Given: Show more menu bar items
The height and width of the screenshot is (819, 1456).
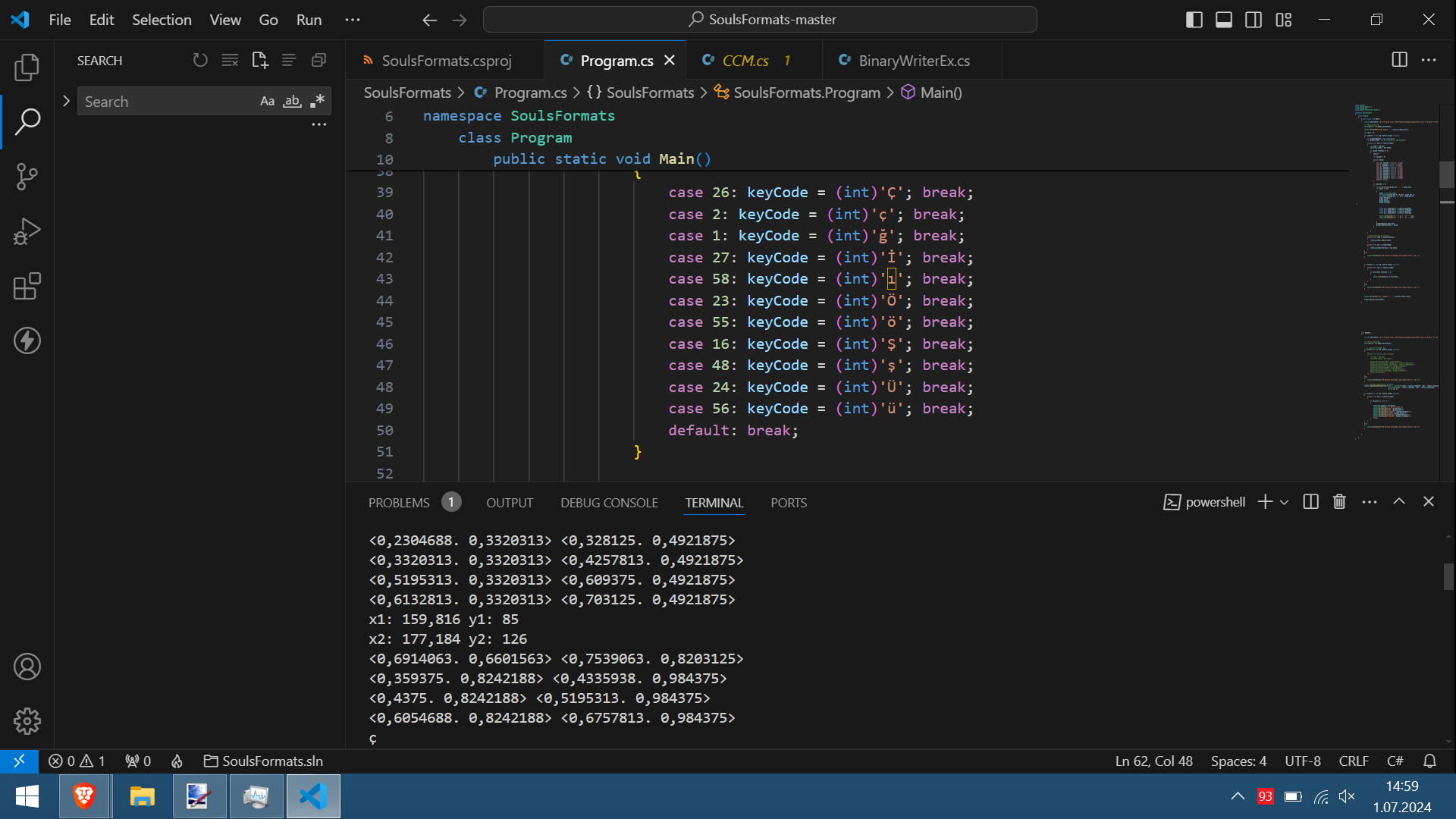Looking at the screenshot, I should [353, 20].
